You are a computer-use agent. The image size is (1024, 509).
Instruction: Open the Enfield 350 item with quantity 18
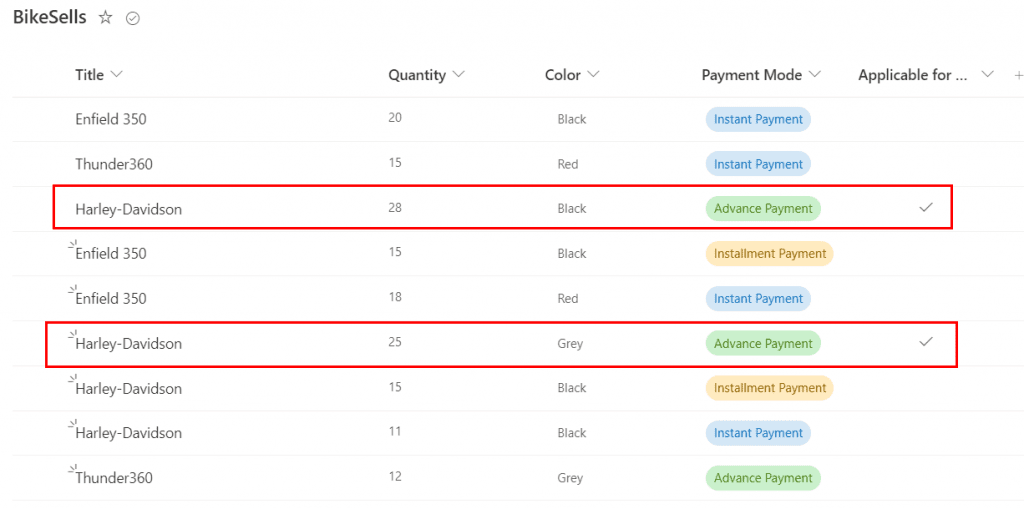point(111,299)
